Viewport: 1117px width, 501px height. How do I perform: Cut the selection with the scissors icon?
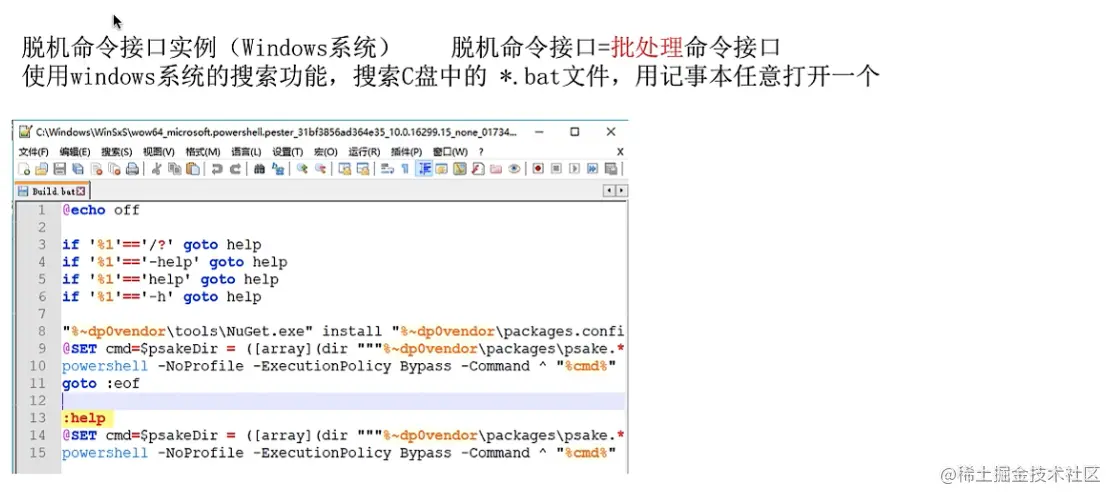point(157,169)
